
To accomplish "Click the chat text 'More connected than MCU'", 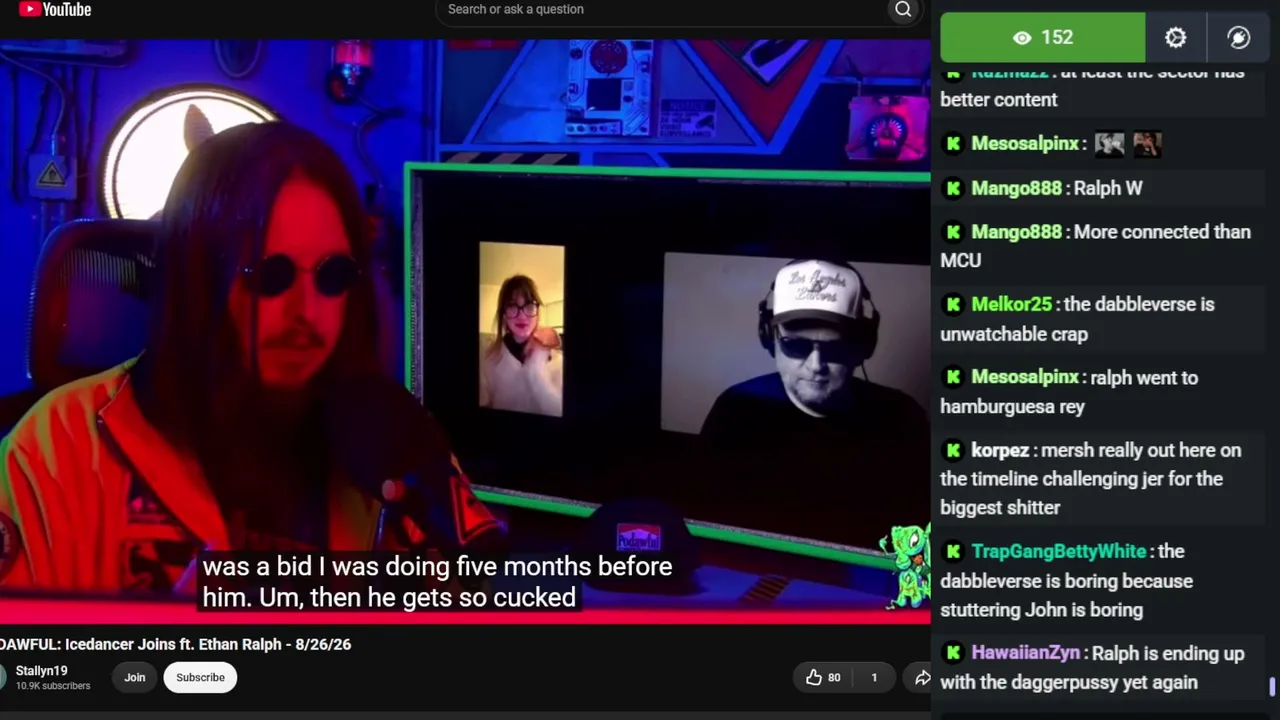I will click(1096, 246).
